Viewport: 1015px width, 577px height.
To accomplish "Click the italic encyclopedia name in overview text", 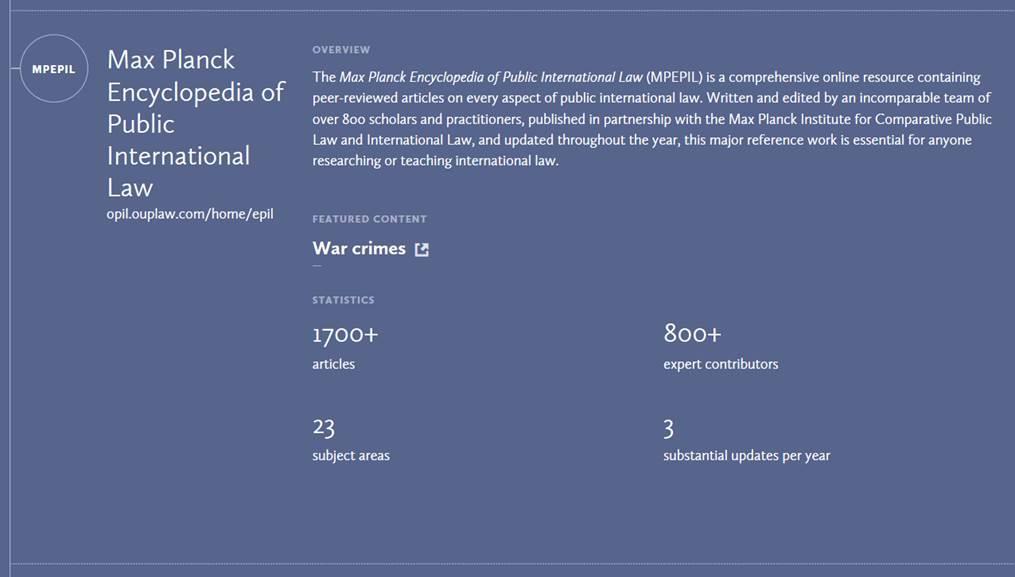I will point(491,77).
